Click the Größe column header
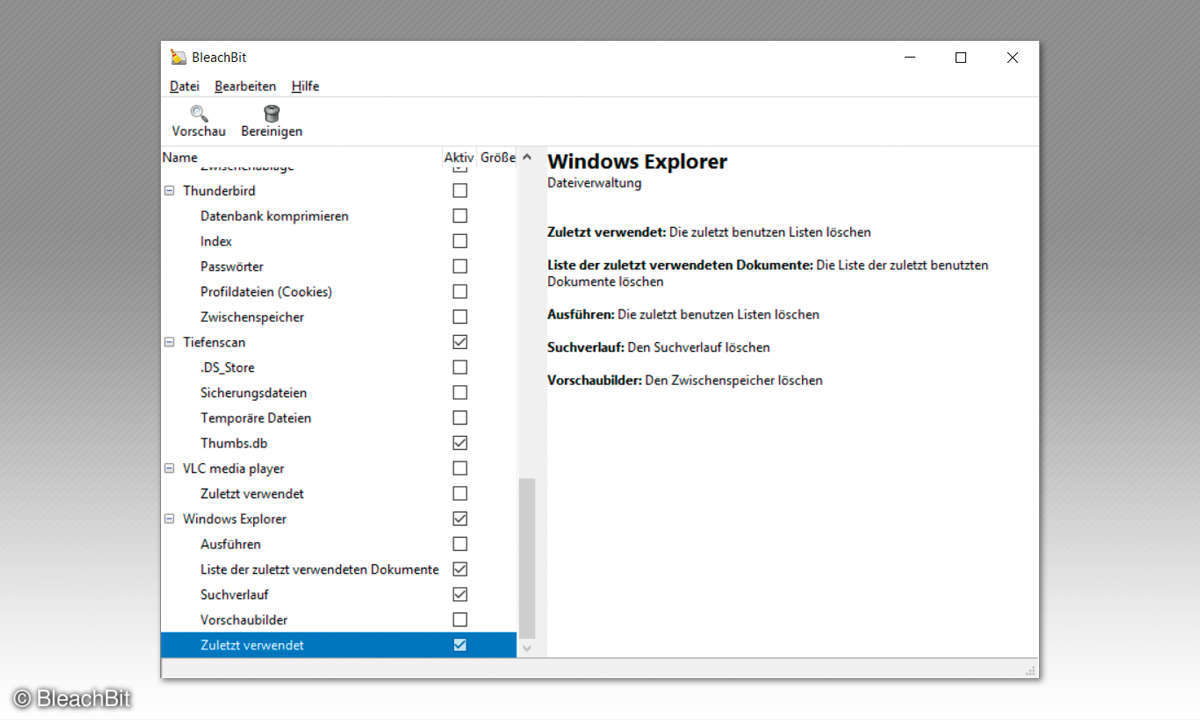 click(497, 157)
